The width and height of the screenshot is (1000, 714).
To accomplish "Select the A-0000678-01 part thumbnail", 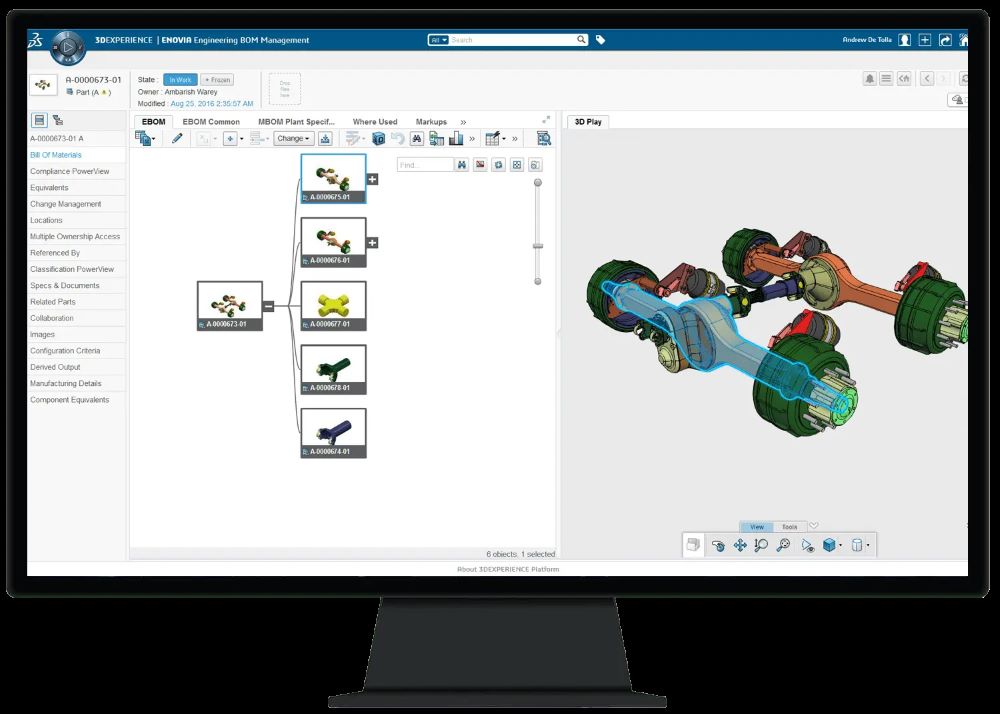I will pos(334,370).
